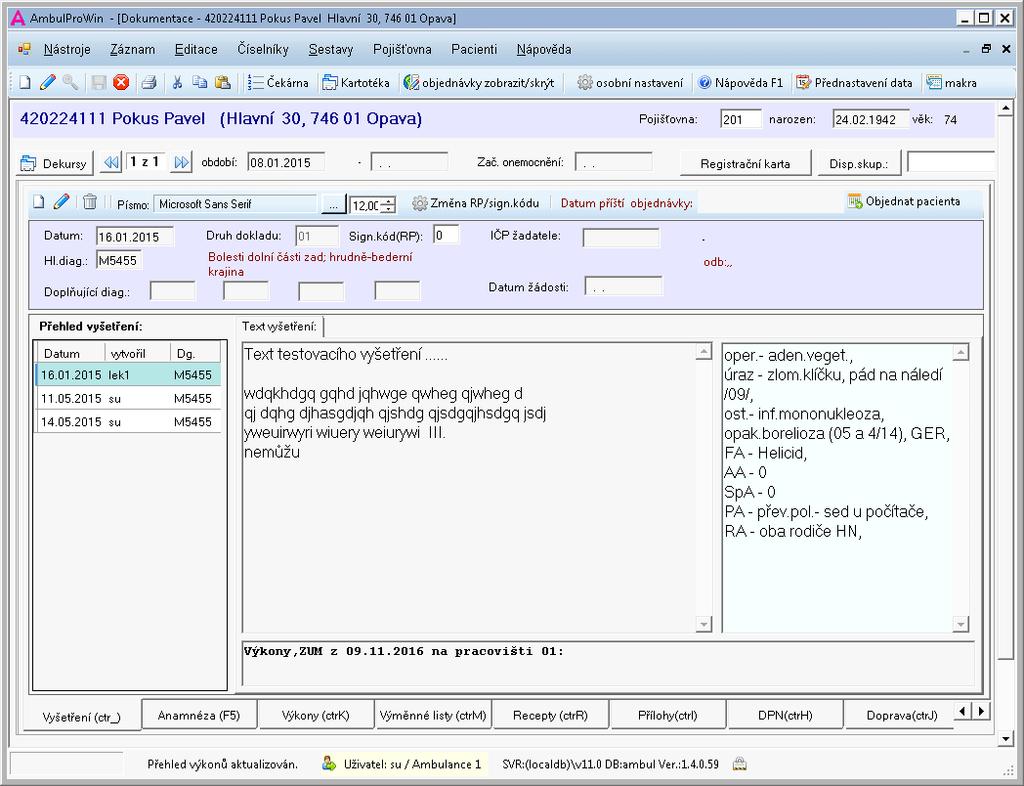Click the Dekursy button

click(55, 163)
